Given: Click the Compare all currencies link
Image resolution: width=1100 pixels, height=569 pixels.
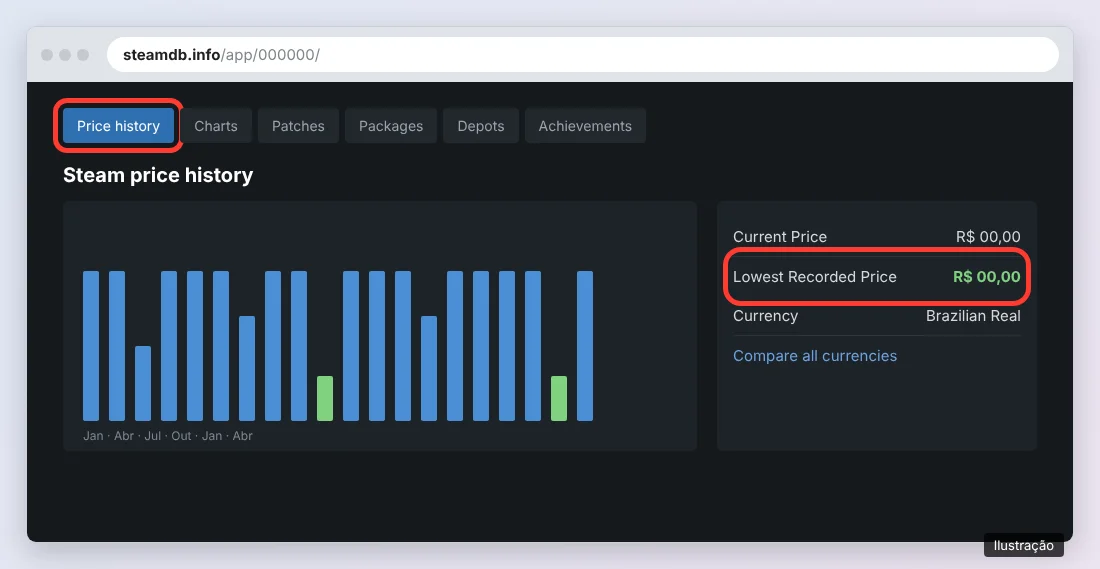Looking at the screenshot, I should tap(814, 356).
